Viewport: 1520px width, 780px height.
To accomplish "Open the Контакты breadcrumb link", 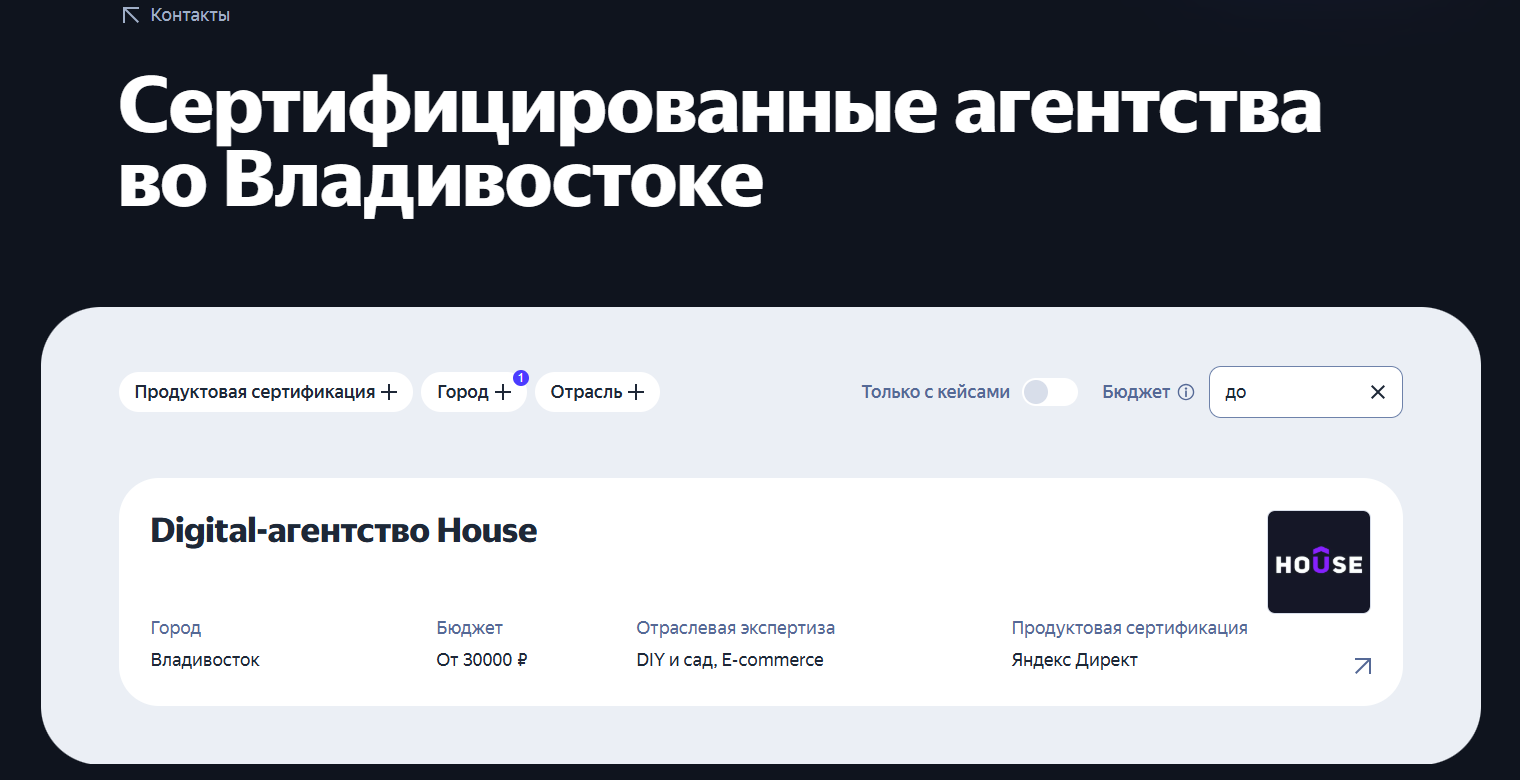I will pyautogui.click(x=190, y=15).
